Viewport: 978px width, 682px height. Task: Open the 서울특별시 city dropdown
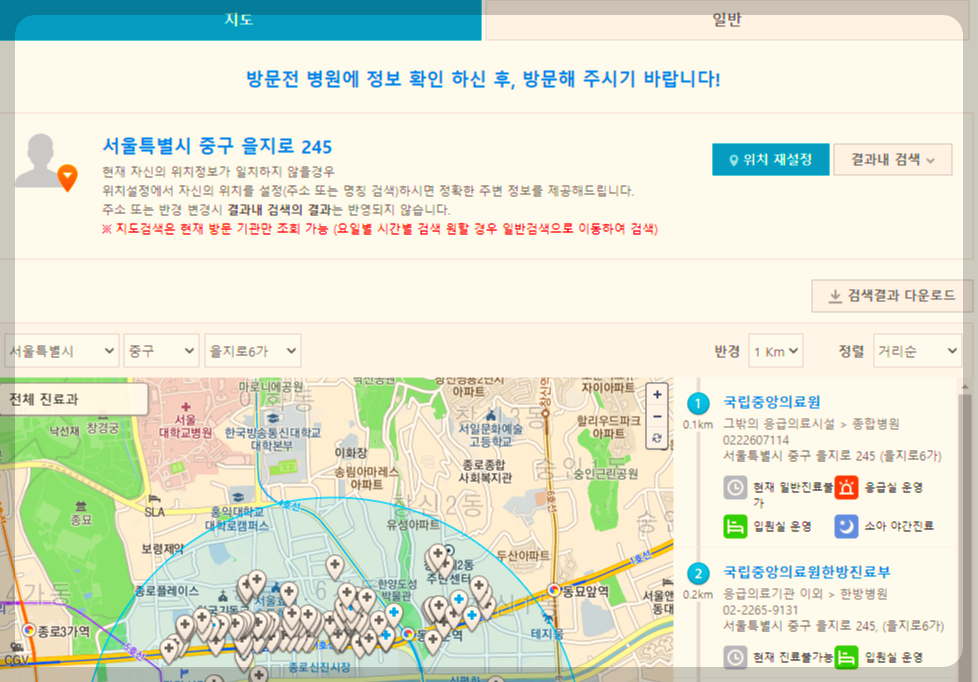coord(61,351)
